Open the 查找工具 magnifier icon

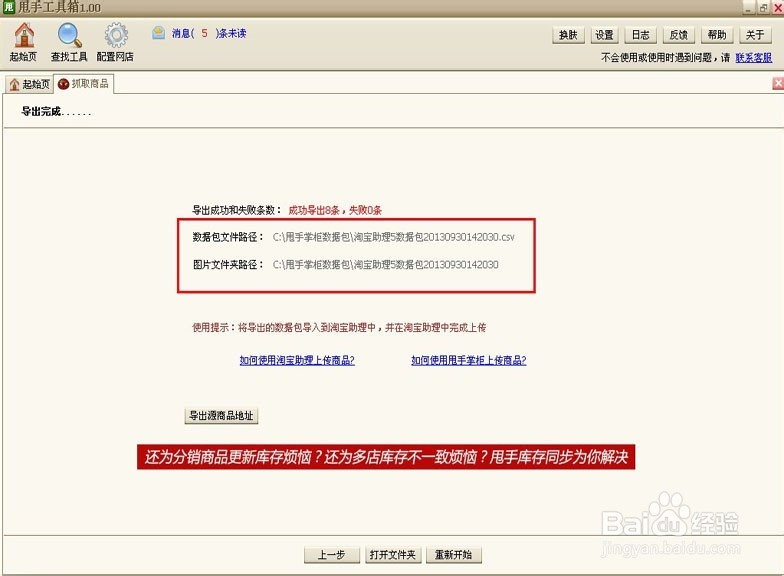coord(69,42)
